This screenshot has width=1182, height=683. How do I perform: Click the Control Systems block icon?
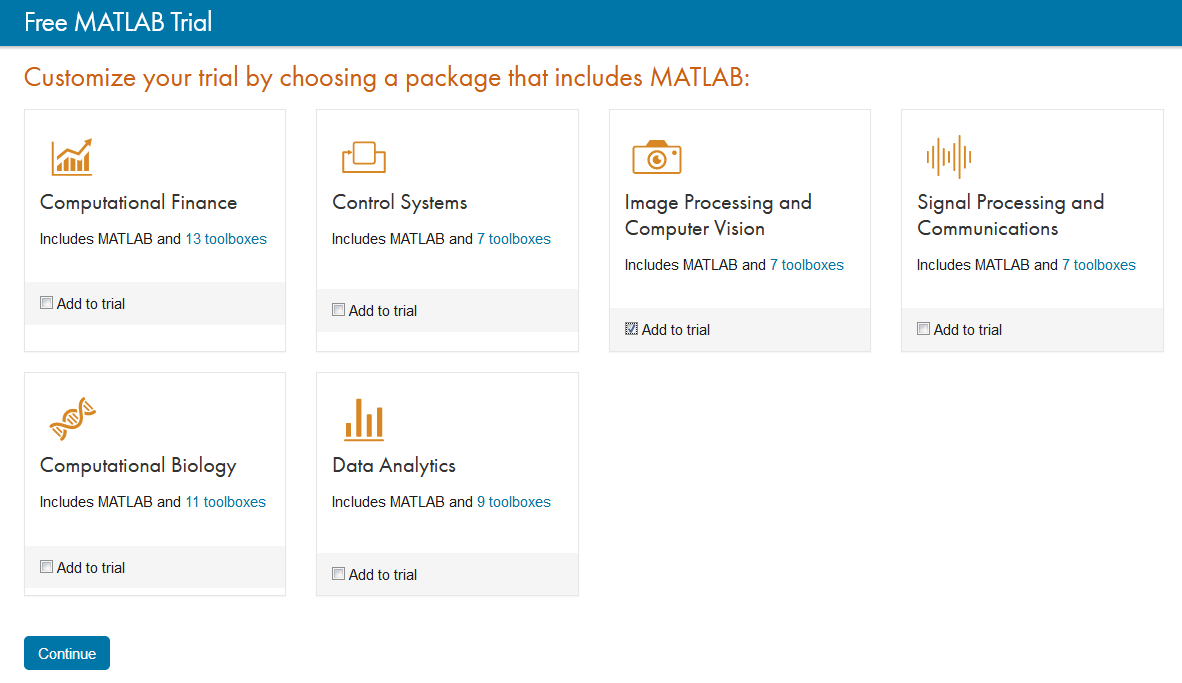364,157
